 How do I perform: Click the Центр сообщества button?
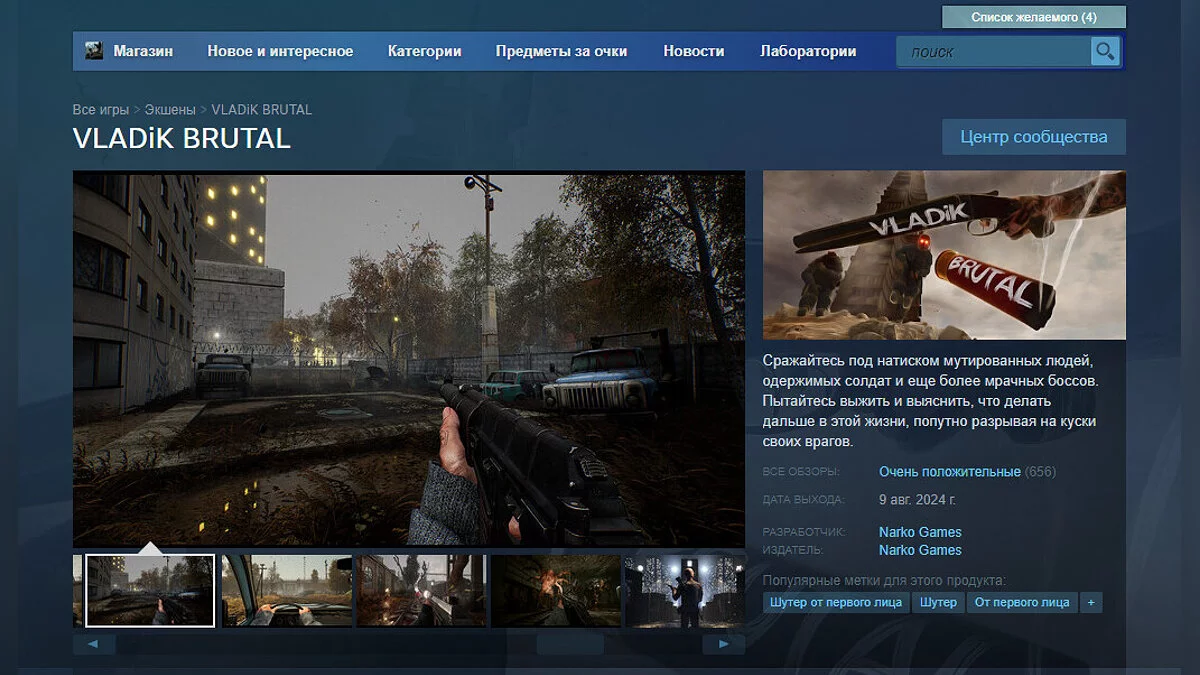tap(1033, 137)
